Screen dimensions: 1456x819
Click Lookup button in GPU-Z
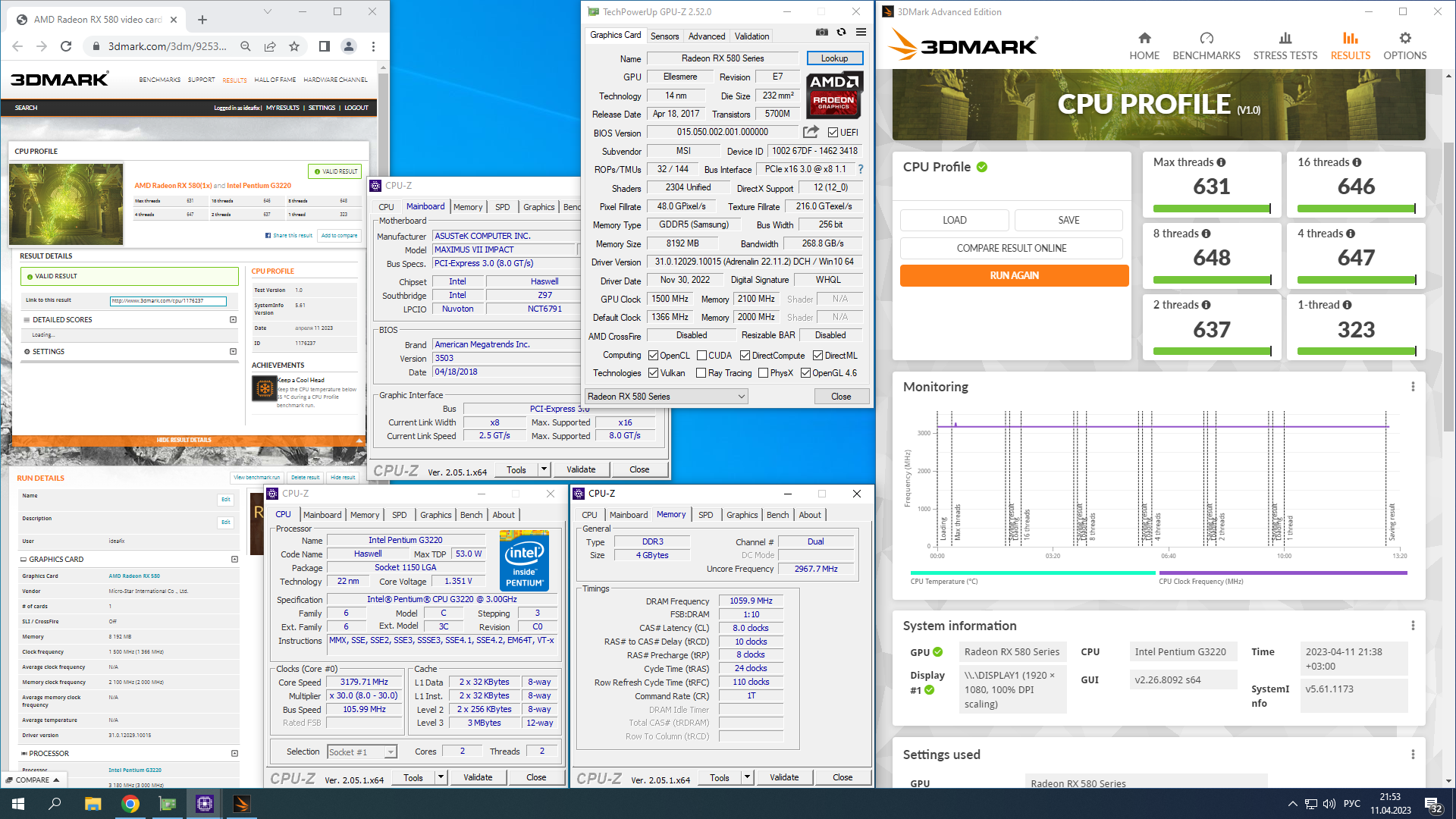[x=834, y=58]
